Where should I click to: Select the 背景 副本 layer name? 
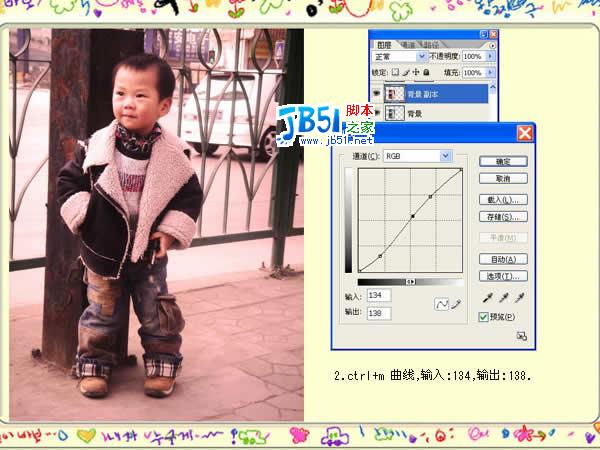422,94
